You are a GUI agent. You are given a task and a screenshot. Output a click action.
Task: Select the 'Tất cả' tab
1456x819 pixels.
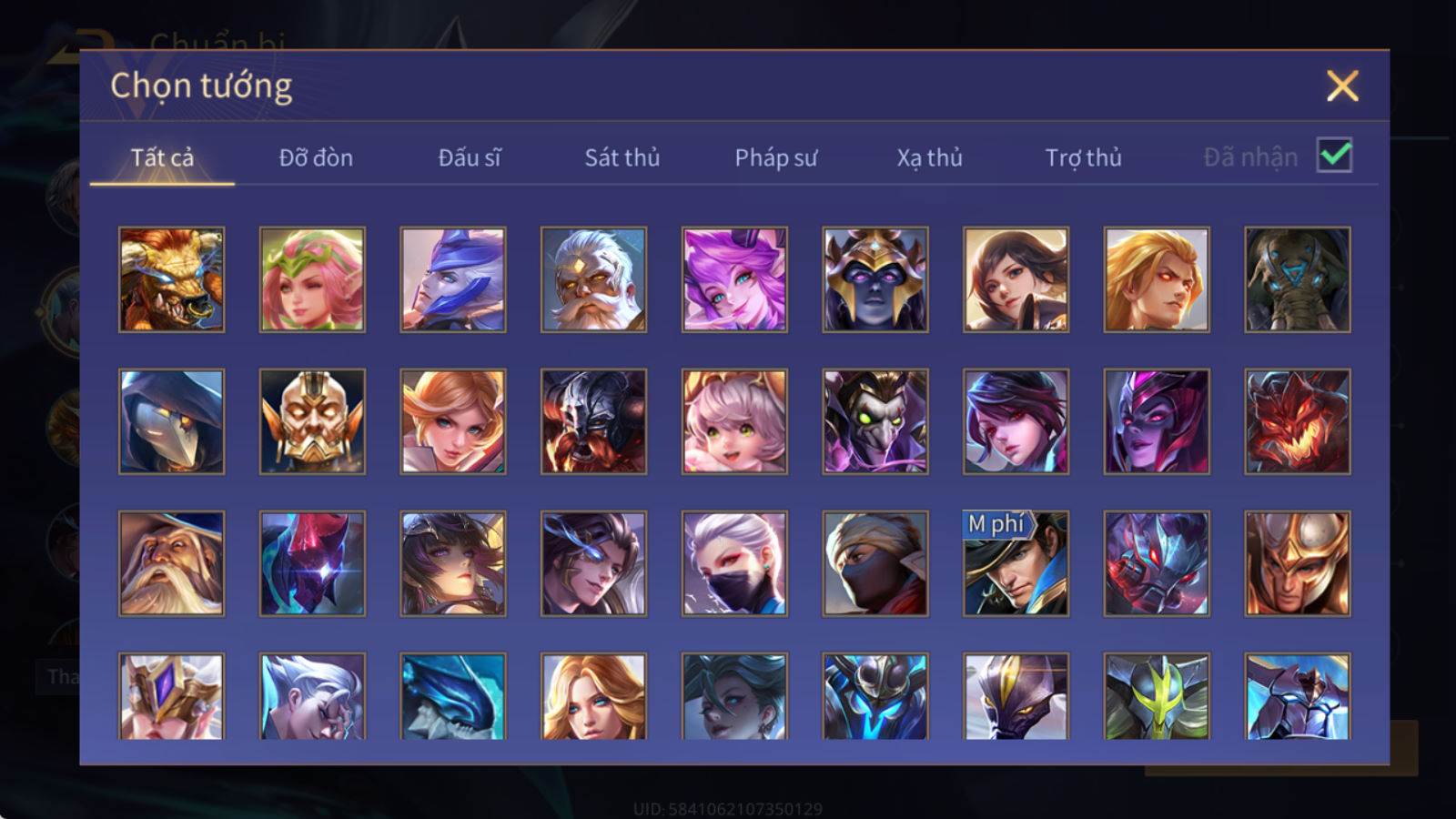coord(162,157)
